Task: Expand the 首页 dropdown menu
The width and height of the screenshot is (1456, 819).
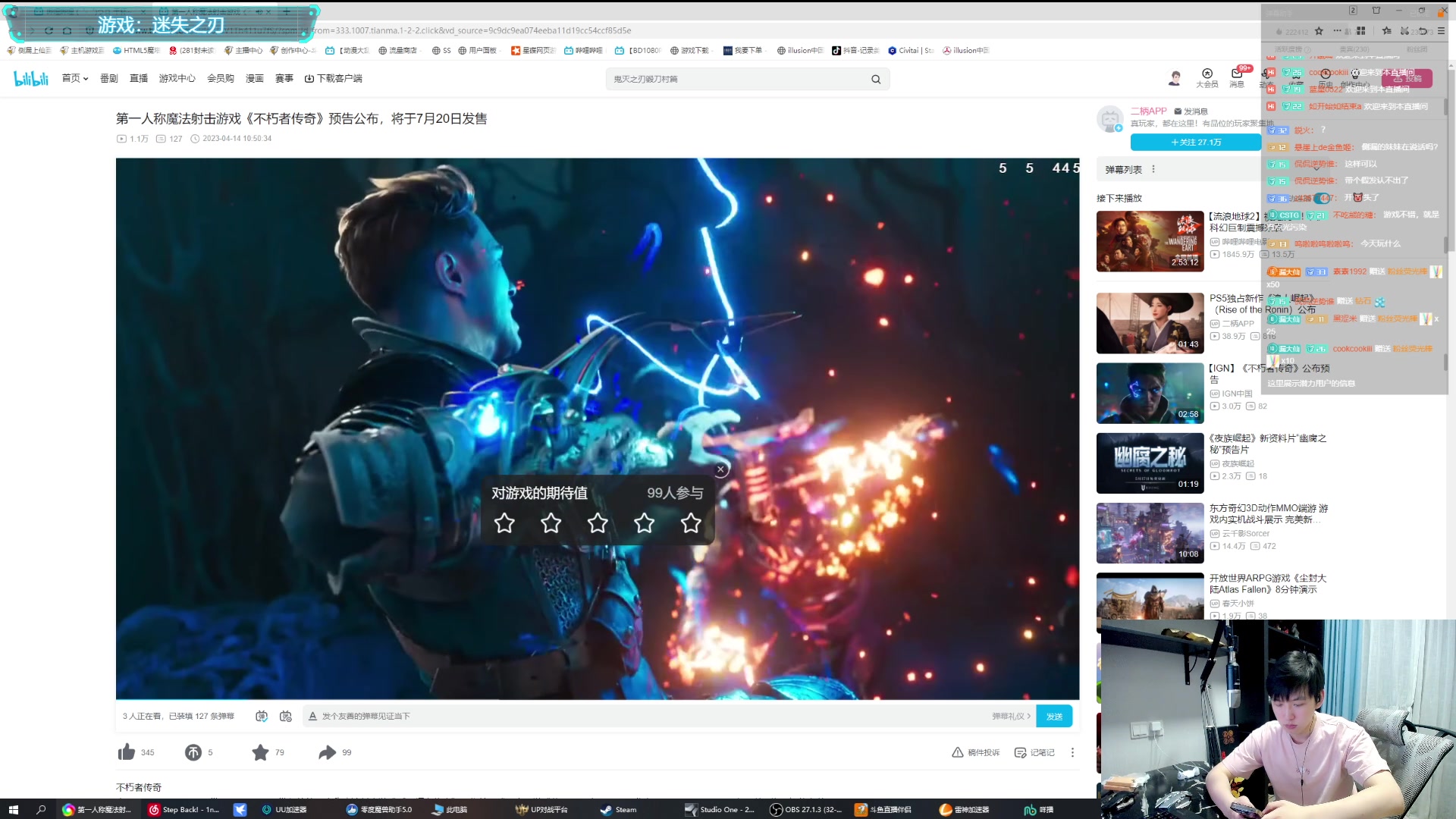Action: pos(75,78)
